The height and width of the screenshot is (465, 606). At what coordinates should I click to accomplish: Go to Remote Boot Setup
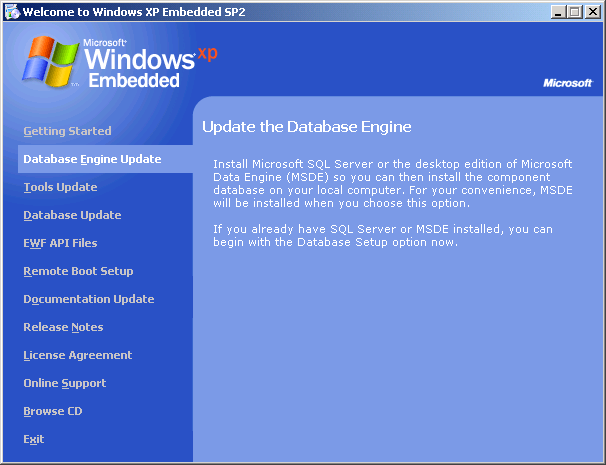pyautogui.click(x=78, y=271)
